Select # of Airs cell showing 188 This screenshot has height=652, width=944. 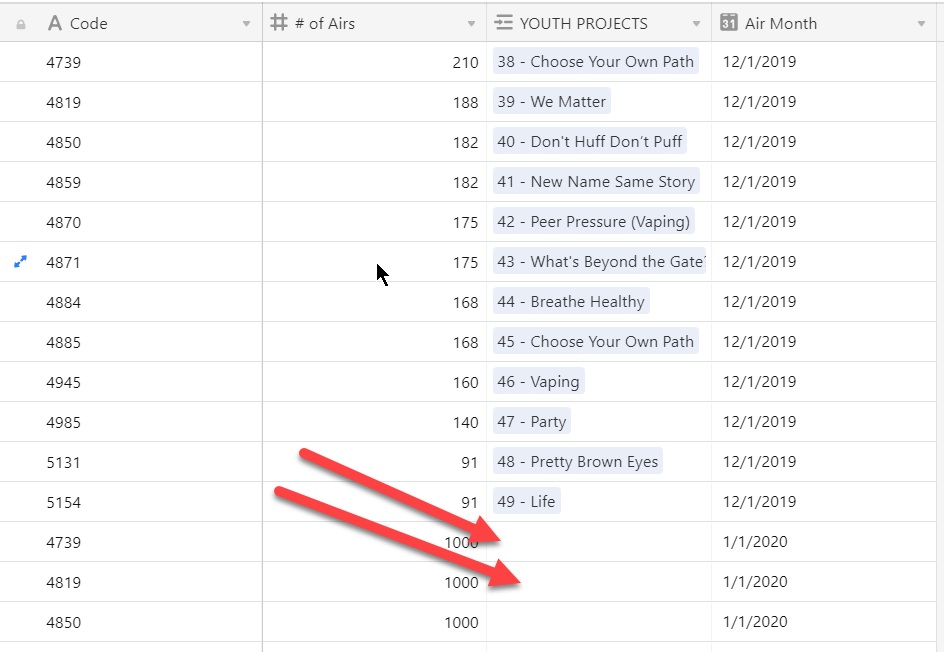(x=374, y=102)
